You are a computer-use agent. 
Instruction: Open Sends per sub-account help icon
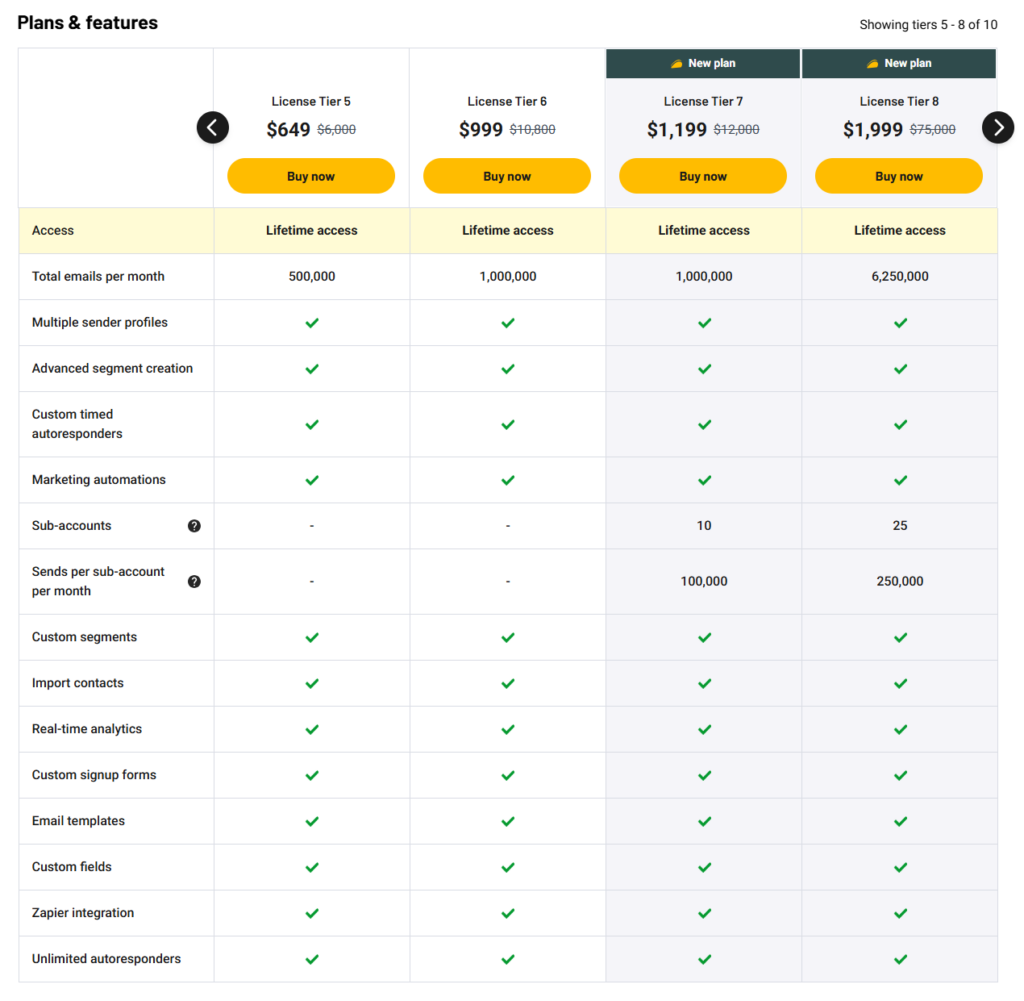point(194,581)
